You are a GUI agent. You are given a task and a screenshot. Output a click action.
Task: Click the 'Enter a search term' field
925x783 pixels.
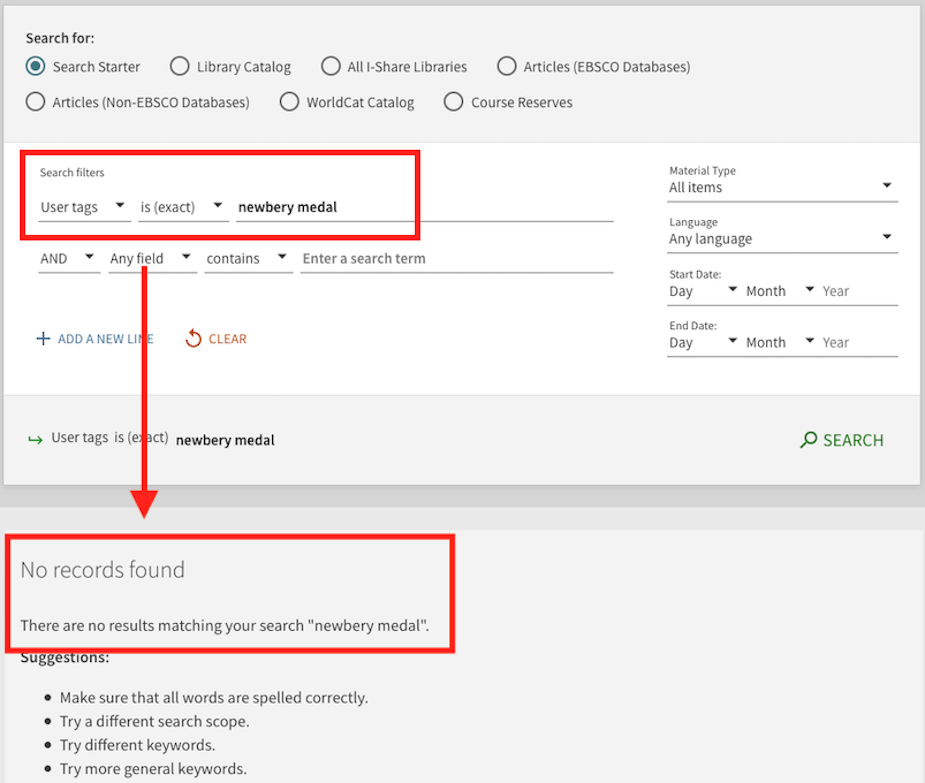click(456, 259)
